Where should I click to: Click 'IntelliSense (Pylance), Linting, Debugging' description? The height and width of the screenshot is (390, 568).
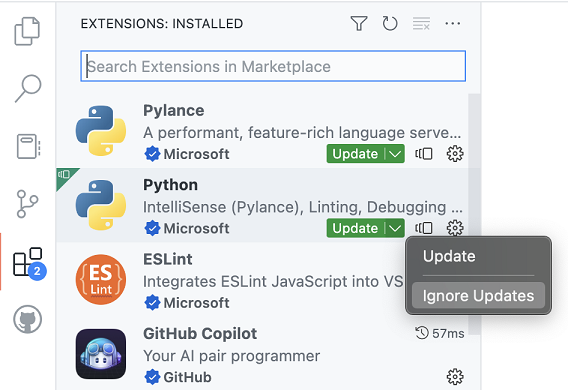[x=303, y=207]
